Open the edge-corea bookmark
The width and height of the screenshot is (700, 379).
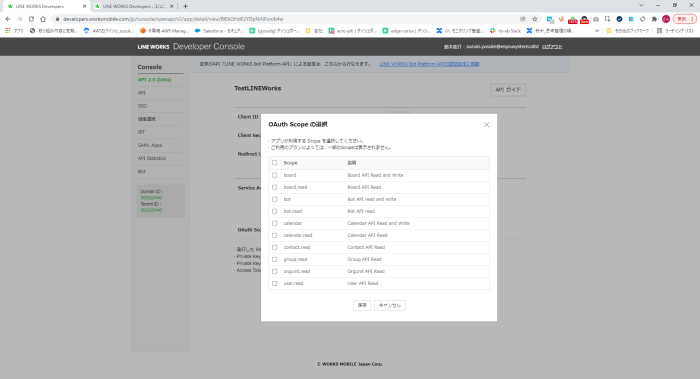click(406, 31)
